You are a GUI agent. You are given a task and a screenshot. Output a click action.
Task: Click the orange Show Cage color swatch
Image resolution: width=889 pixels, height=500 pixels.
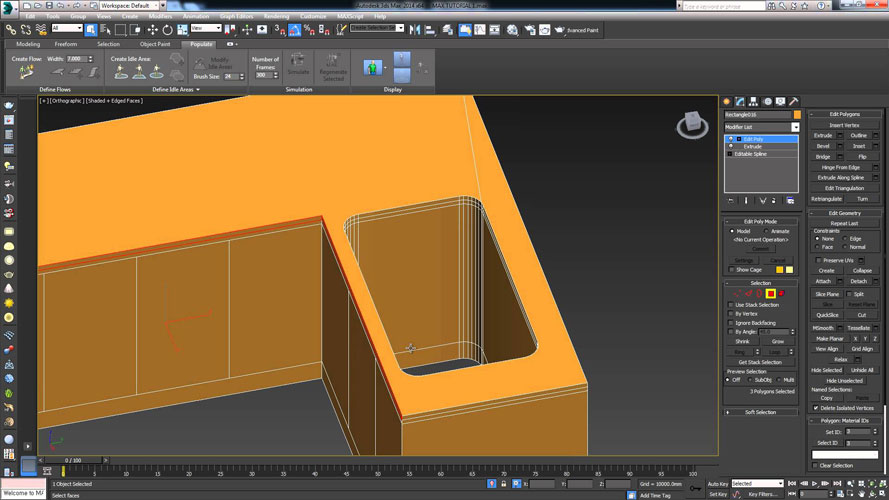[780, 270]
